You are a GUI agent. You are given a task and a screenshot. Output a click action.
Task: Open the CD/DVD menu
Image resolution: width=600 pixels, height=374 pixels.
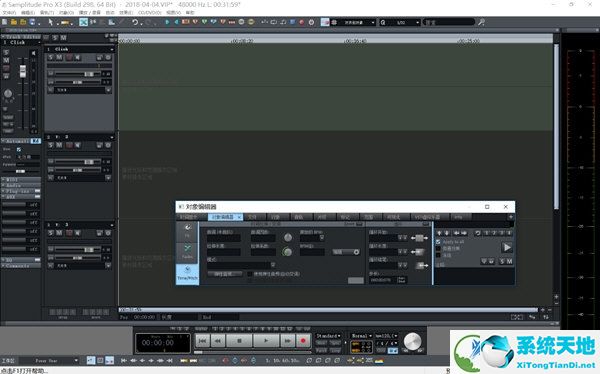point(150,12)
